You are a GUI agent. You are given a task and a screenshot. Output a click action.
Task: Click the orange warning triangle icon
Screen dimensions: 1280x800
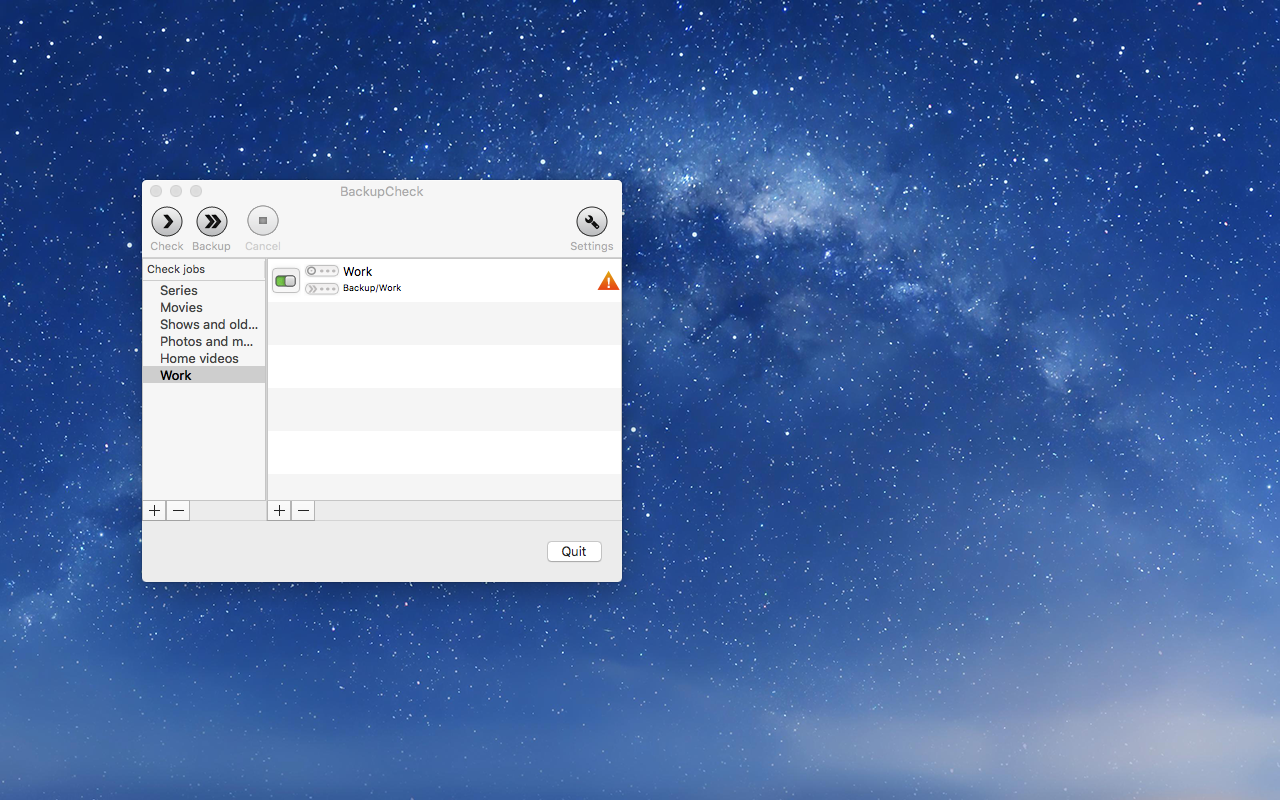608,281
